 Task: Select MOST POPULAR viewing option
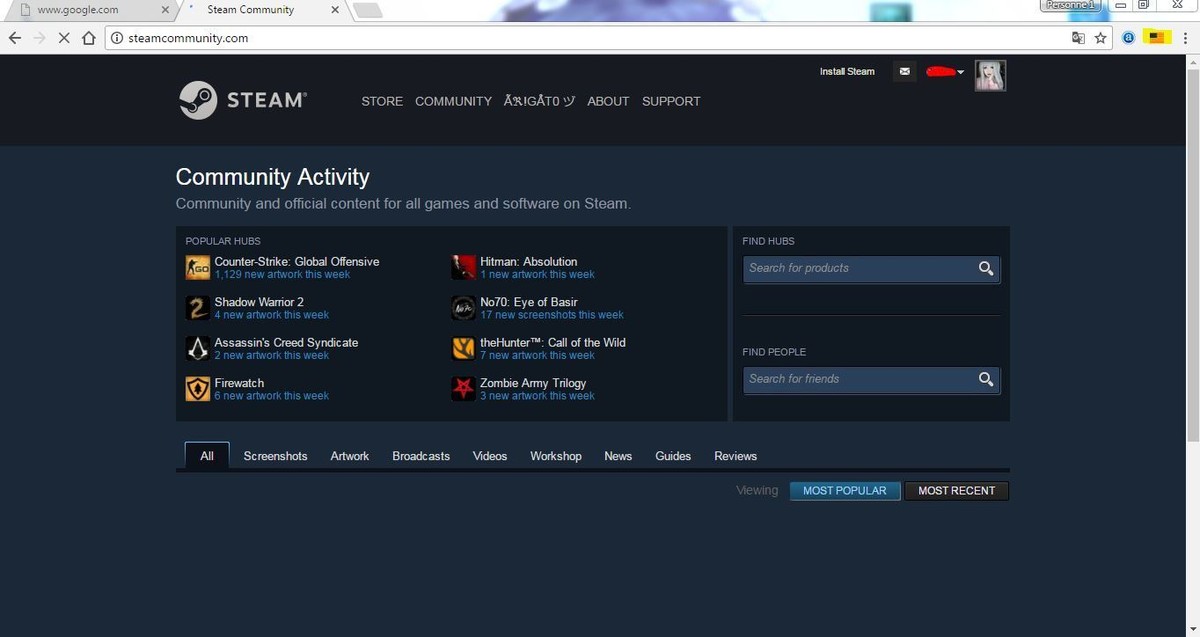pyautogui.click(x=845, y=491)
